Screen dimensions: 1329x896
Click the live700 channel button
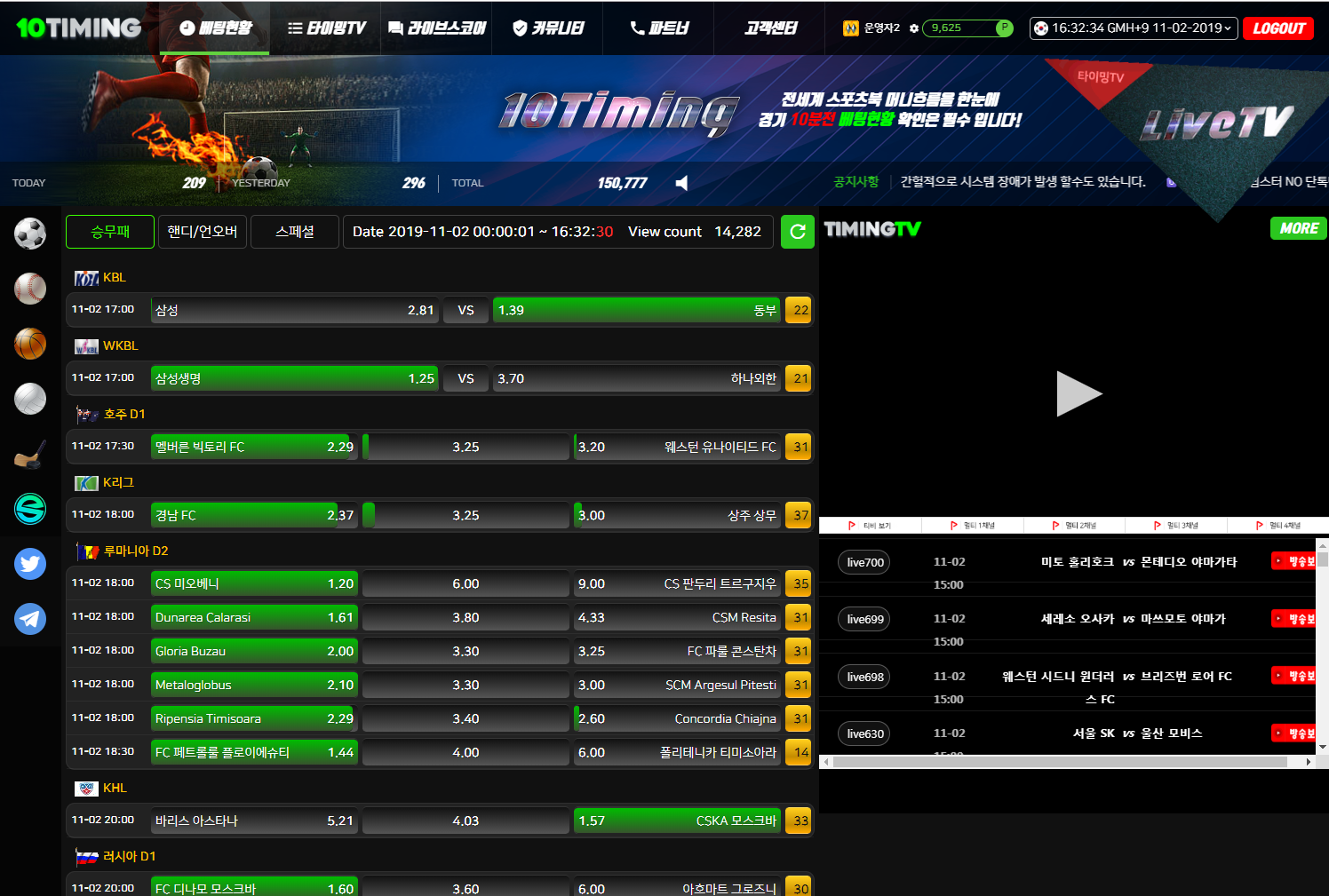(x=865, y=562)
